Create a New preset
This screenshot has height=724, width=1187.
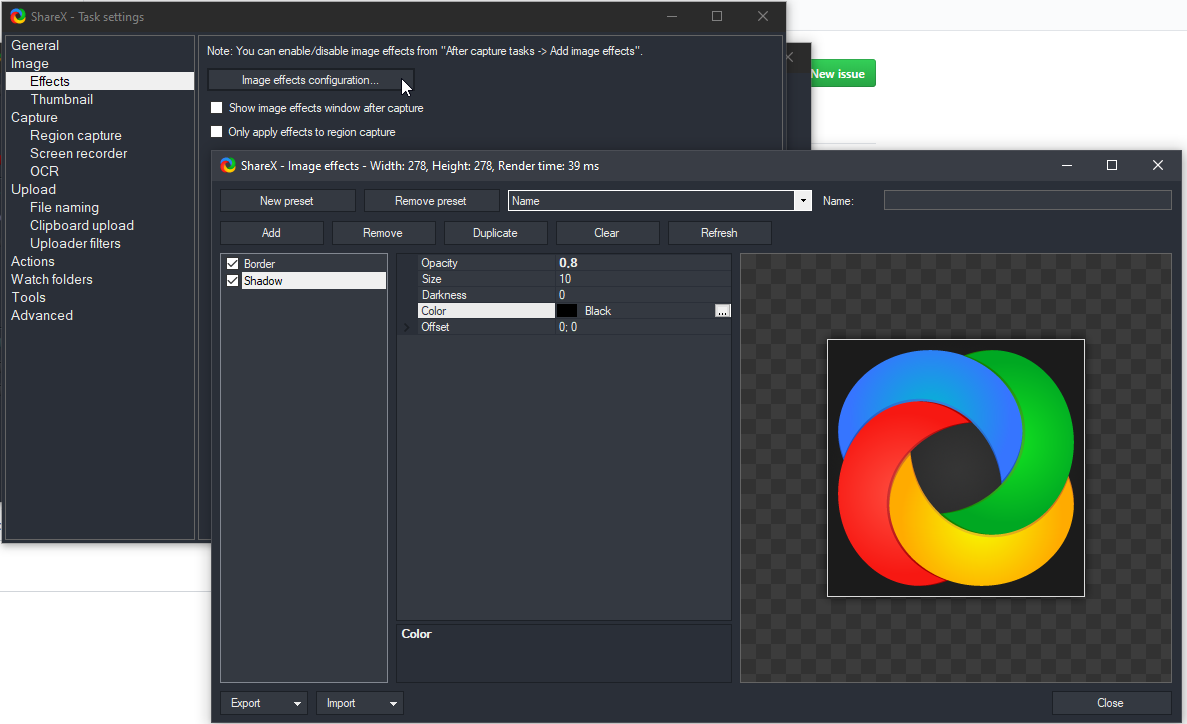287,200
